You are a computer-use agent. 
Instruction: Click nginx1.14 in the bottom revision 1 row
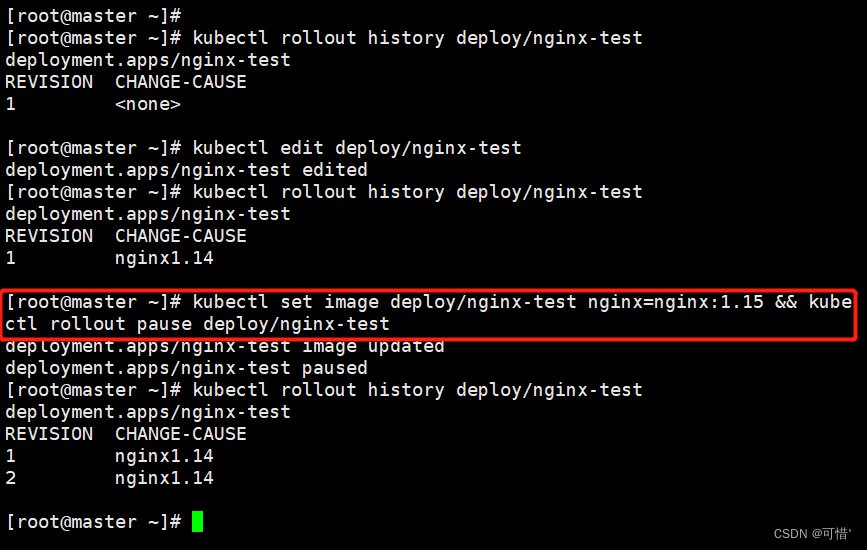pyautogui.click(x=164, y=456)
